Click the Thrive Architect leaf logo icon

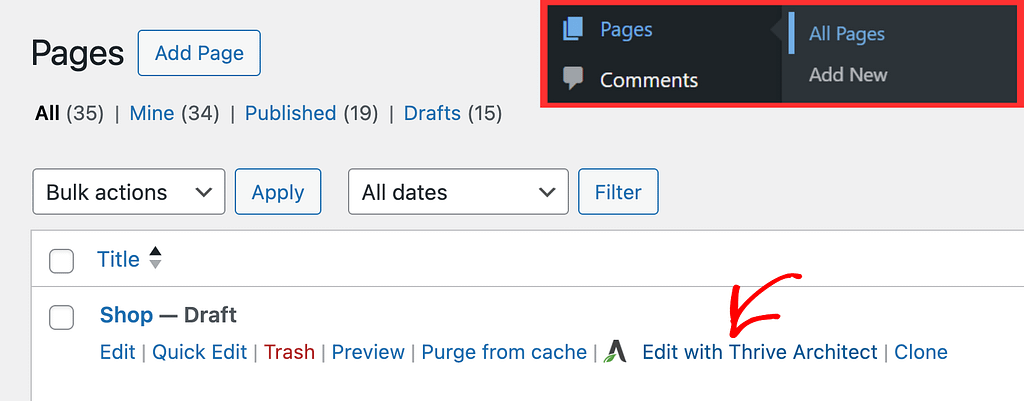[615, 352]
